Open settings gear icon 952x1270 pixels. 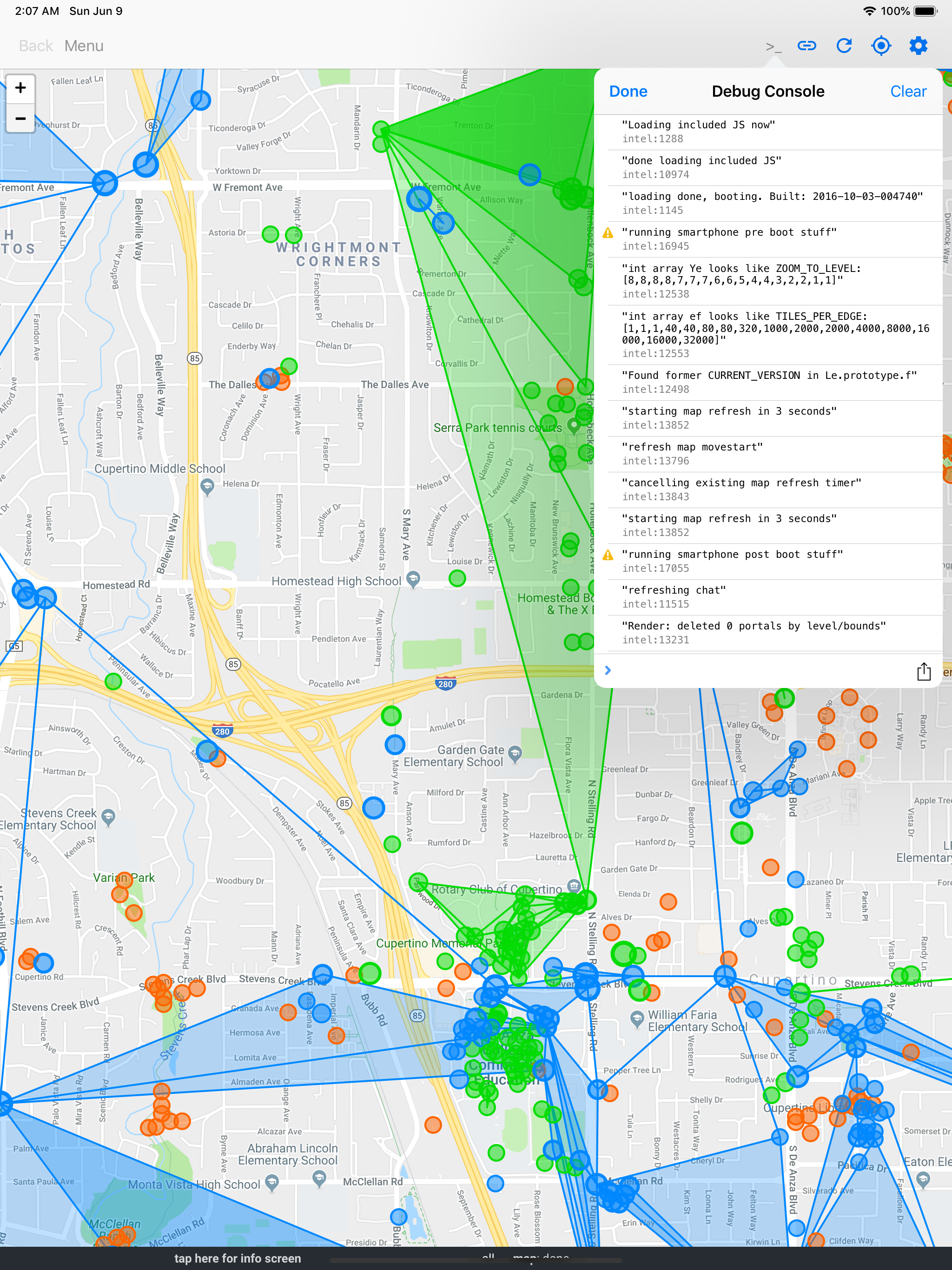pyautogui.click(x=918, y=46)
